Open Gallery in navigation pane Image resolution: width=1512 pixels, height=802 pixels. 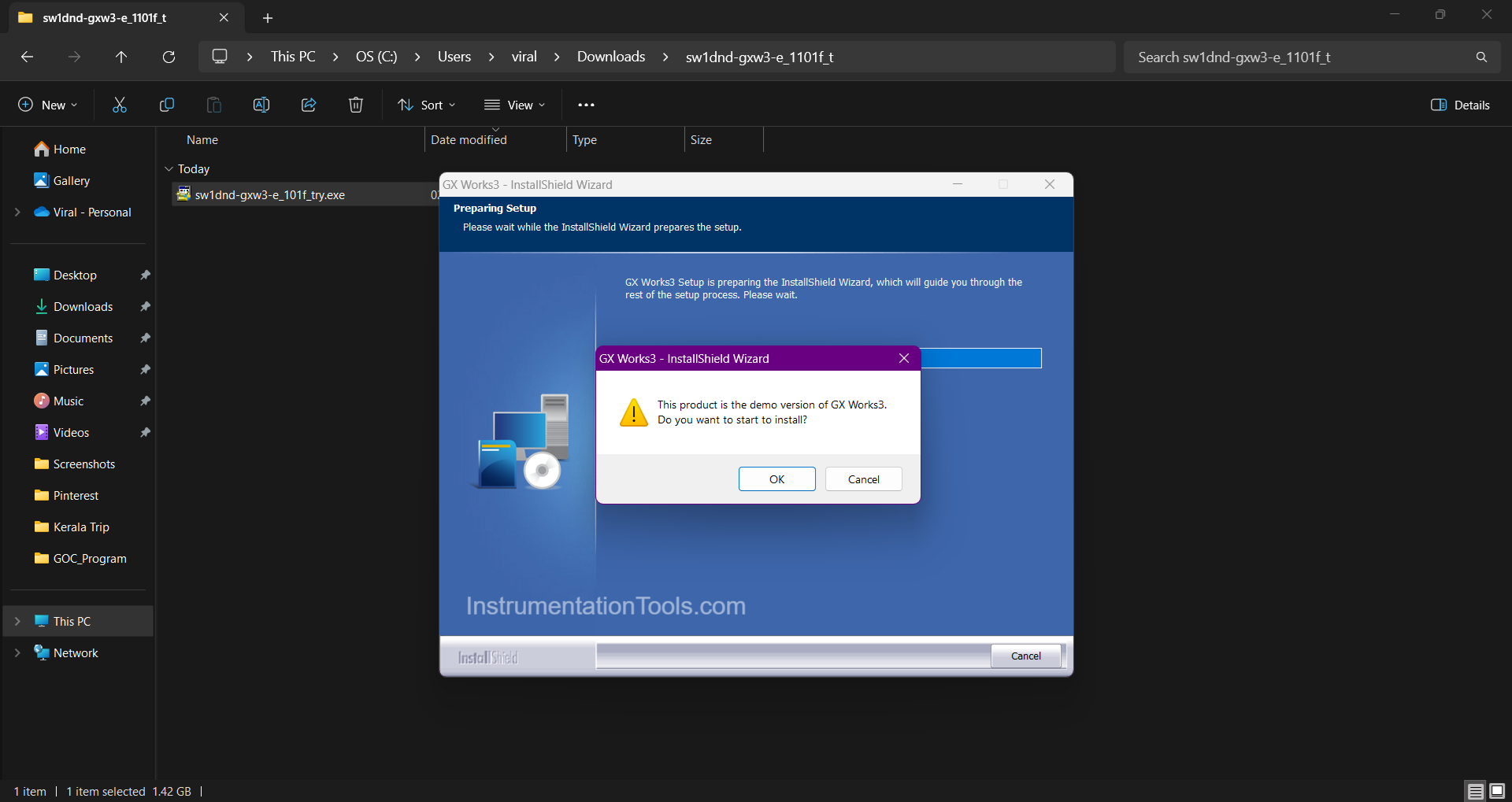tap(62, 180)
